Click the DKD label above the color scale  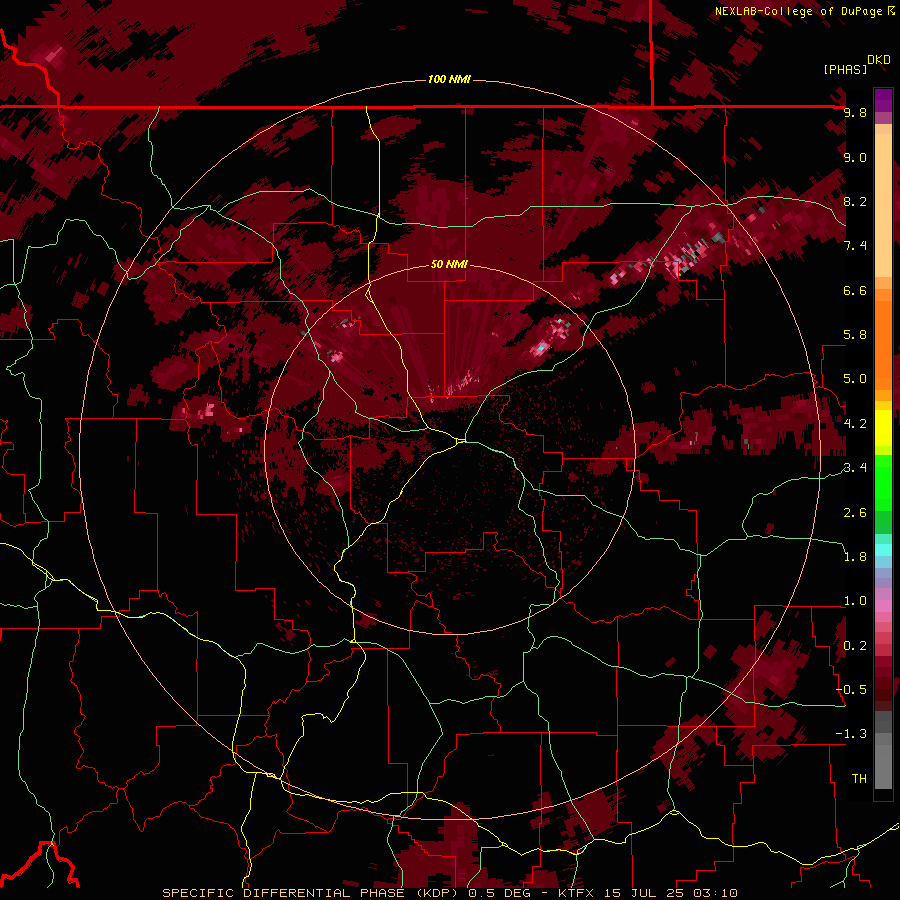[x=879, y=60]
